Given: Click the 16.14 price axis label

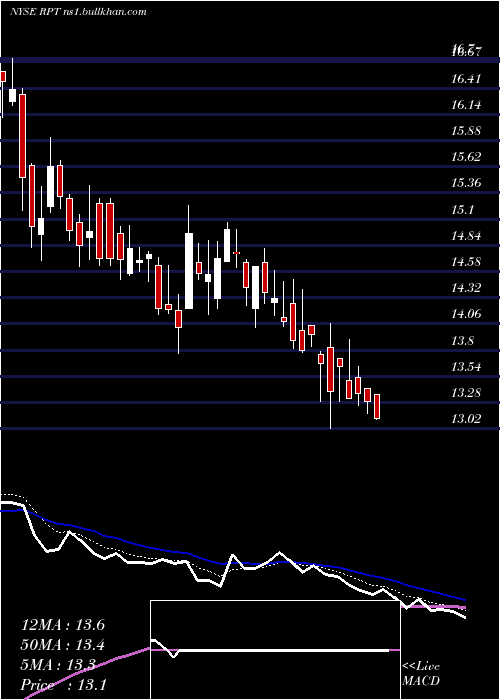Looking at the screenshot, I should (x=467, y=105).
